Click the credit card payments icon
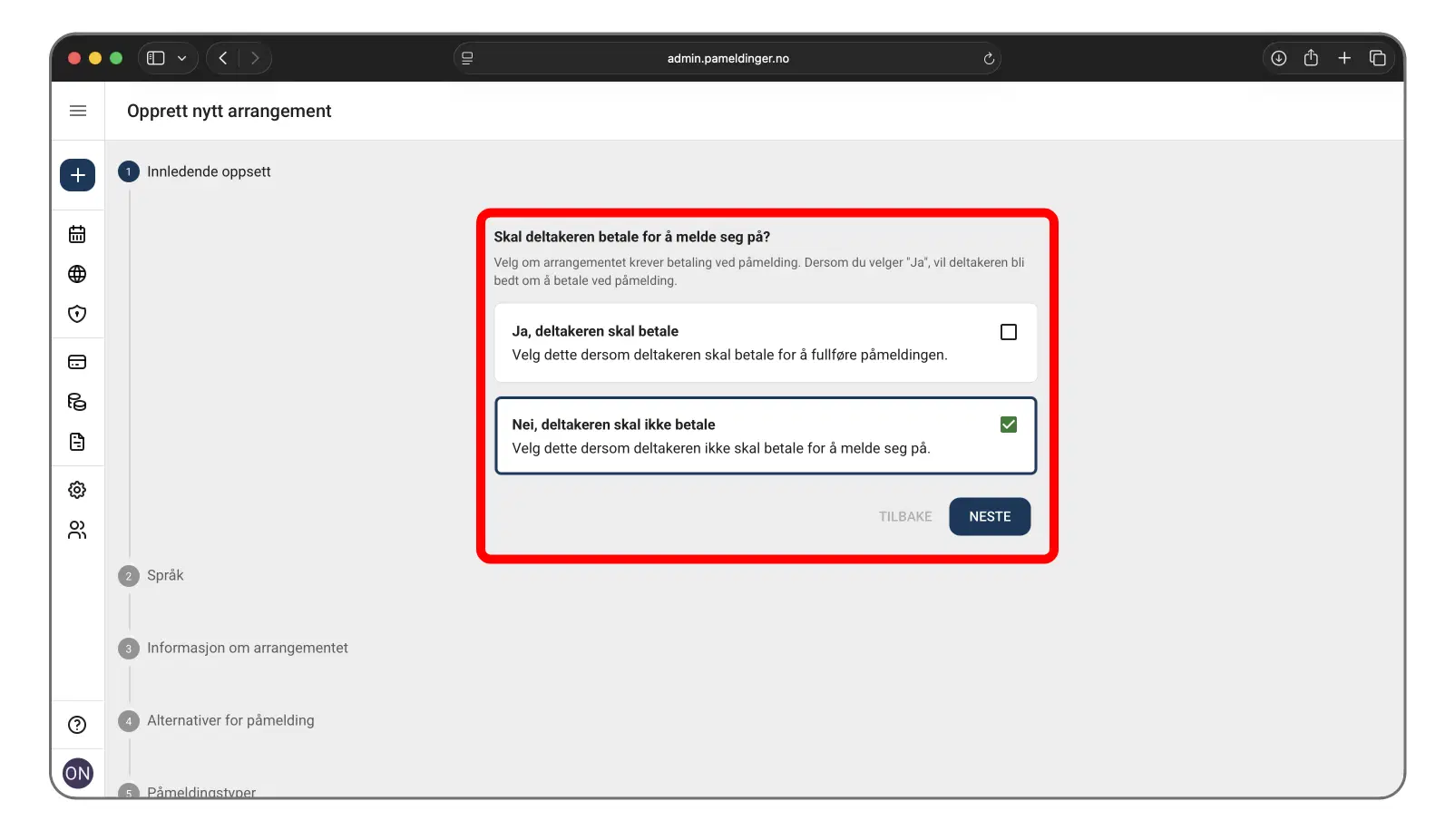The height and width of the screenshot is (840, 1455). (x=77, y=361)
